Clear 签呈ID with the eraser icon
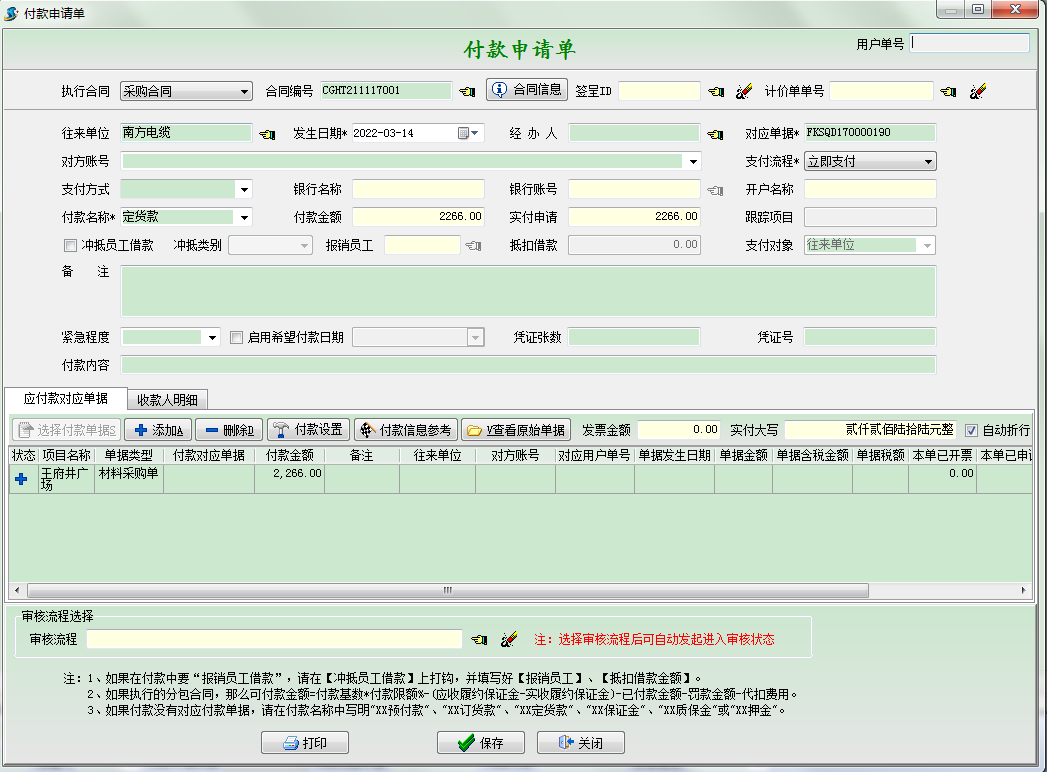1047x772 pixels. [x=743, y=91]
